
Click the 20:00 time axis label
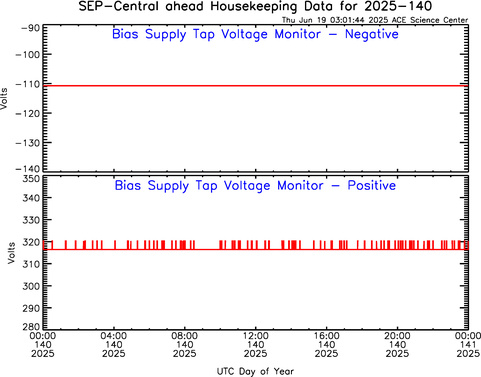397,336
